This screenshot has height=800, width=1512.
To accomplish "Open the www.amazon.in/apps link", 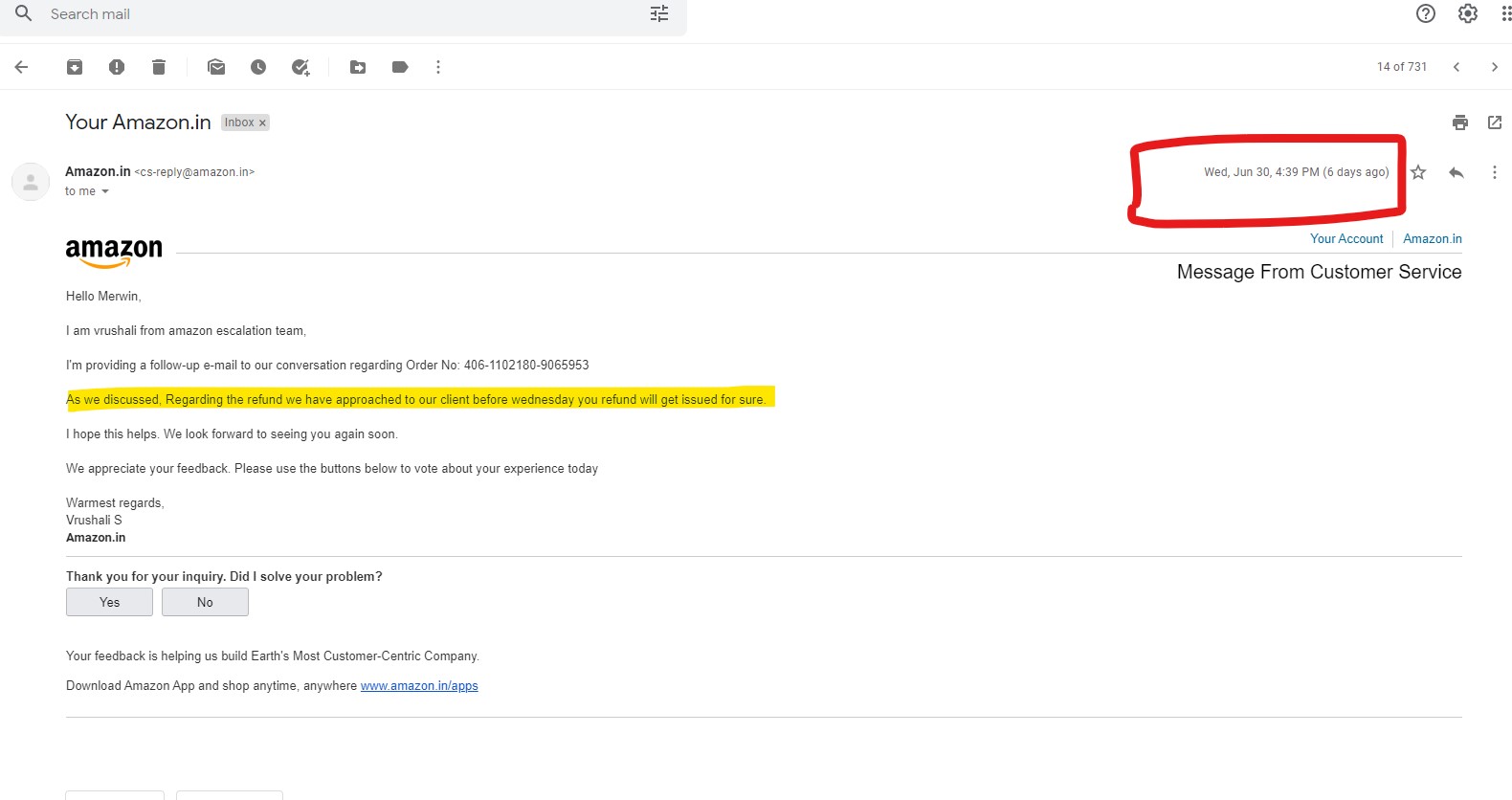I will click(x=419, y=686).
